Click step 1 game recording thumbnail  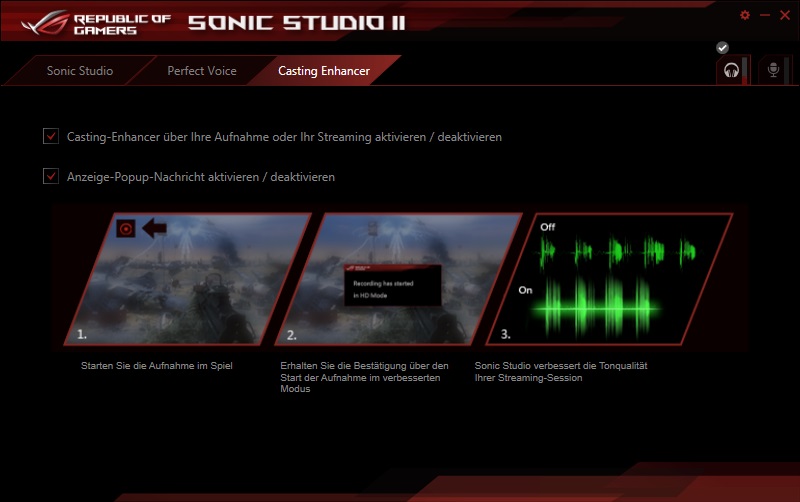(188, 279)
